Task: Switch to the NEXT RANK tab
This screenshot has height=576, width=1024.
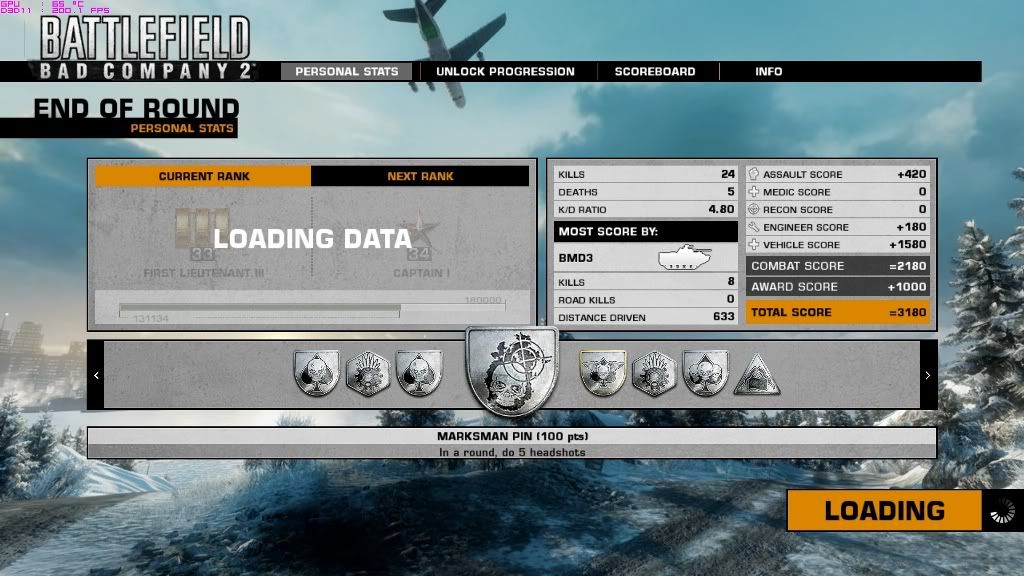Action: coord(420,176)
